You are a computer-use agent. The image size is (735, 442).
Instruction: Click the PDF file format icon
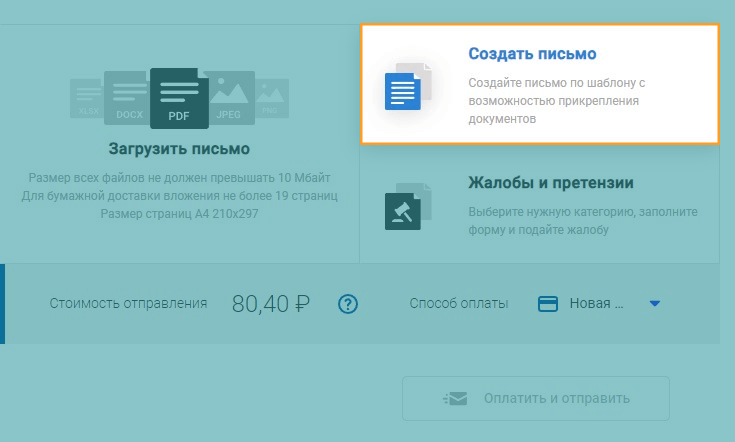coord(179,98)
